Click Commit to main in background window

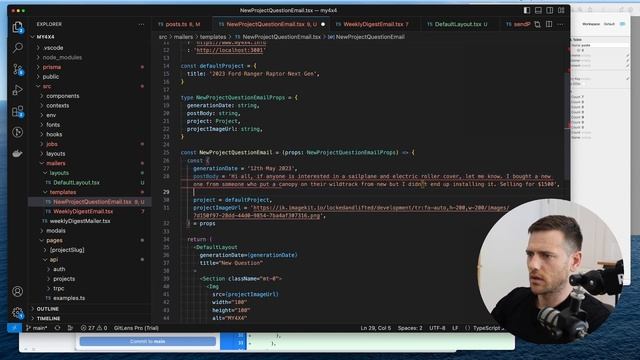tap(147, 341)
